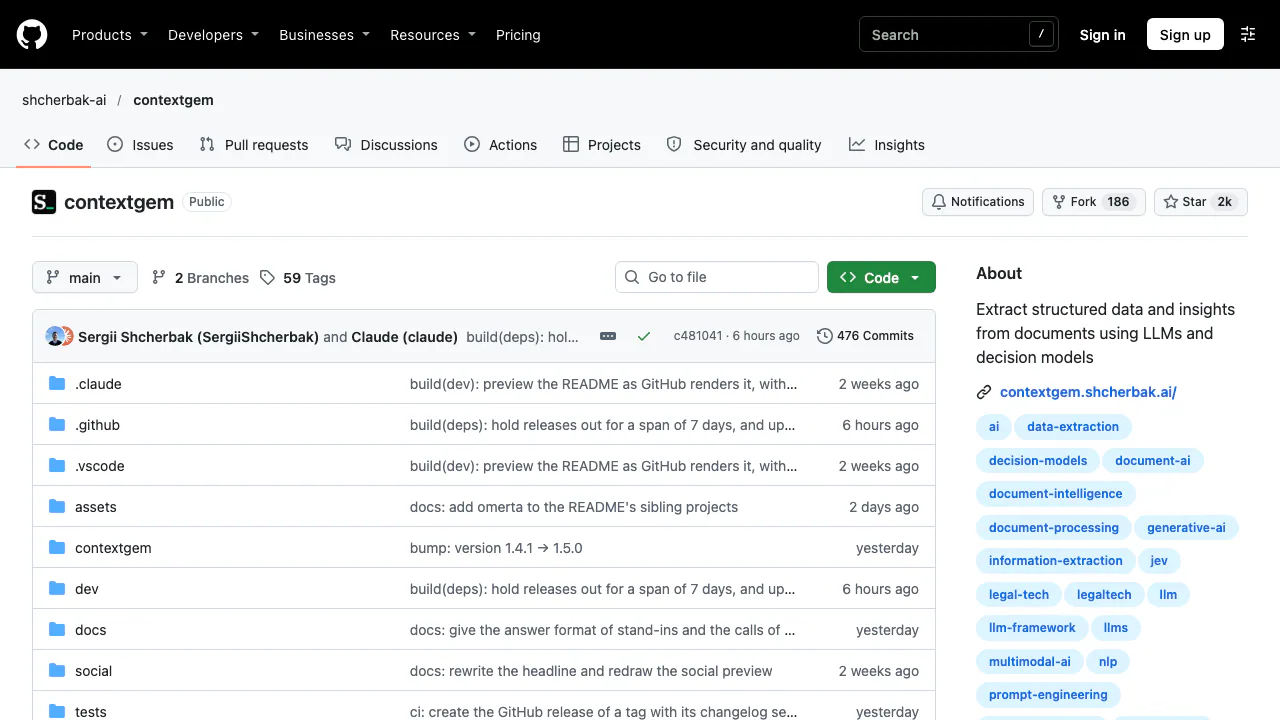Viewport: 1280px width, 720px height.
Task: Click the generative-ai topic tag
Action: (1186, 528)
